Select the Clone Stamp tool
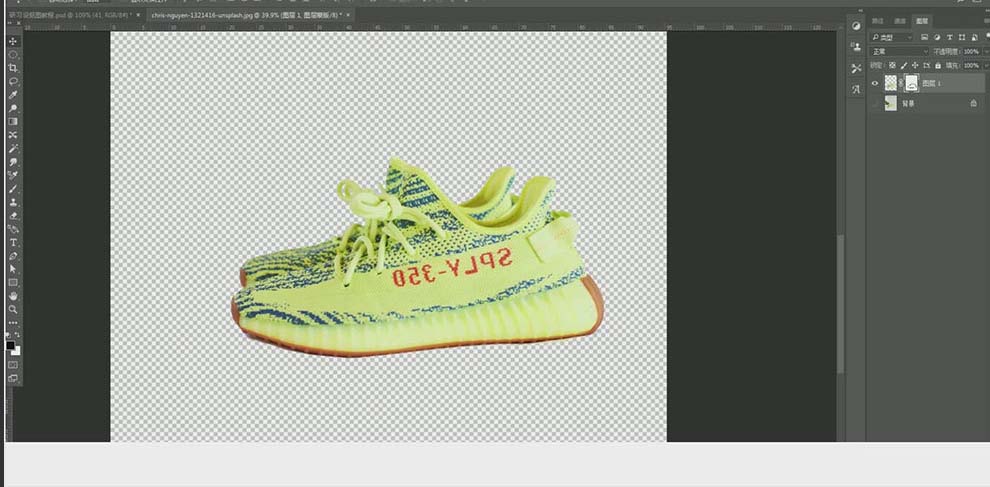The width and height of the screenshot is (990, 487). [x=13, y=202]
